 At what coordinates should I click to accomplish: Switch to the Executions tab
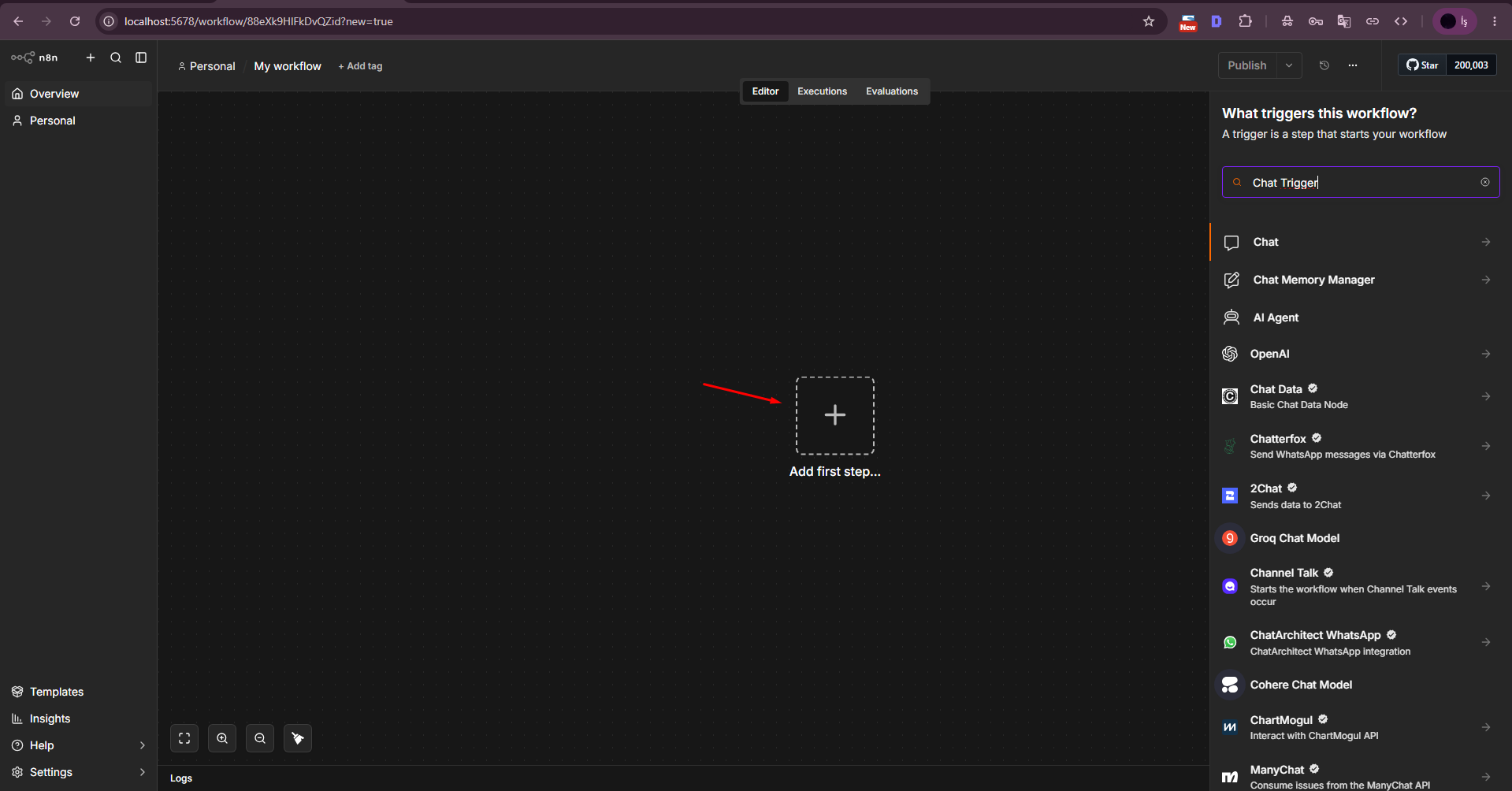[822, 91]
